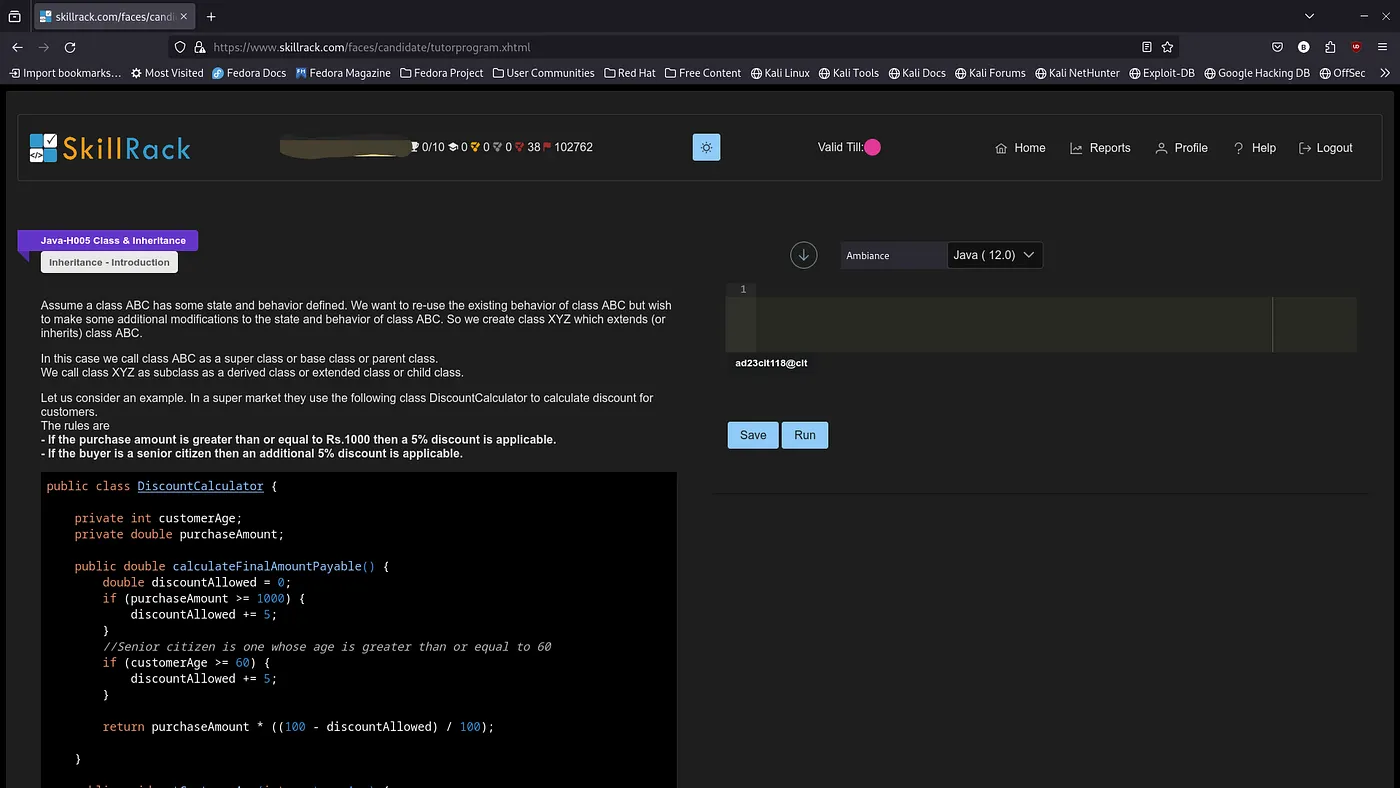Open Help in SkillRack menu
Image resolution: width=1400 pixels, height=788 pixels.
click(x=1254, y=148)
